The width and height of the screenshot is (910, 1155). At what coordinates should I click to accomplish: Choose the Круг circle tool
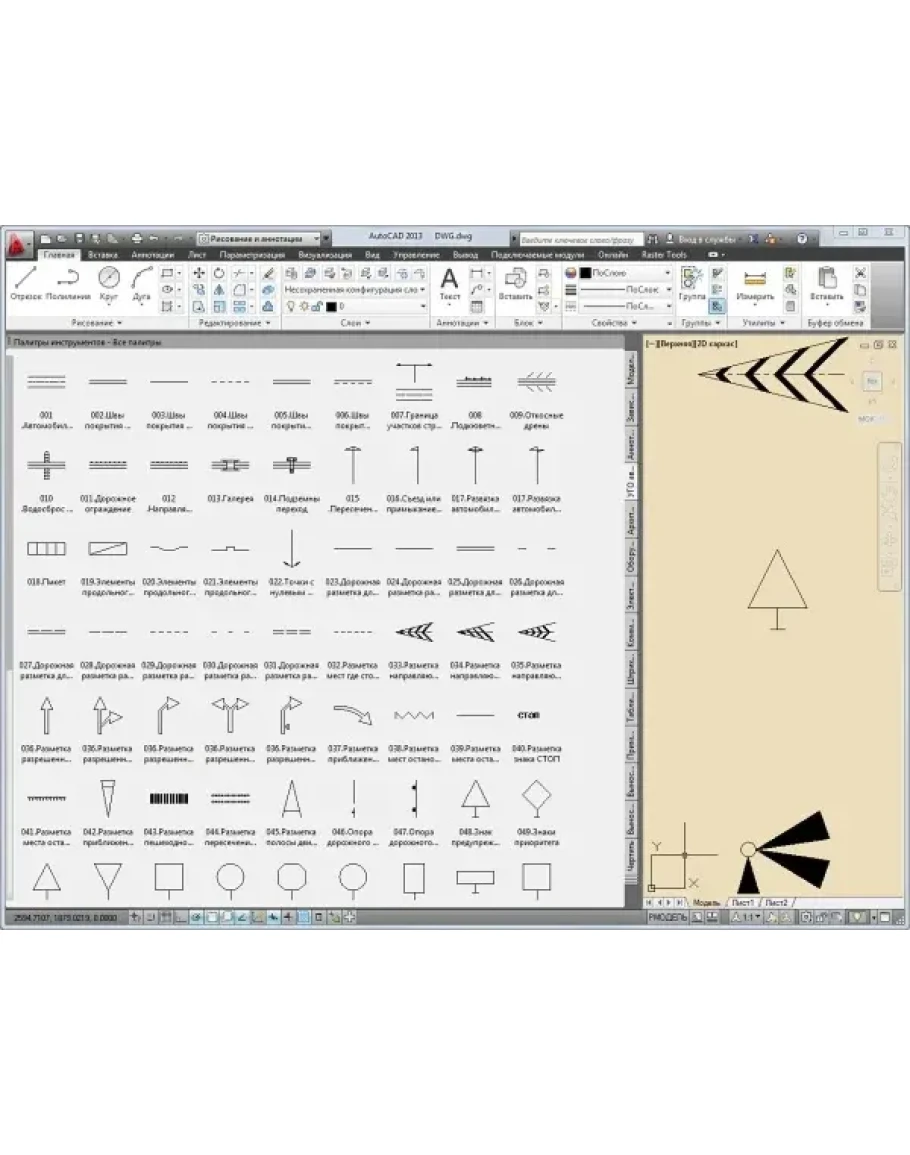[109, 282]
